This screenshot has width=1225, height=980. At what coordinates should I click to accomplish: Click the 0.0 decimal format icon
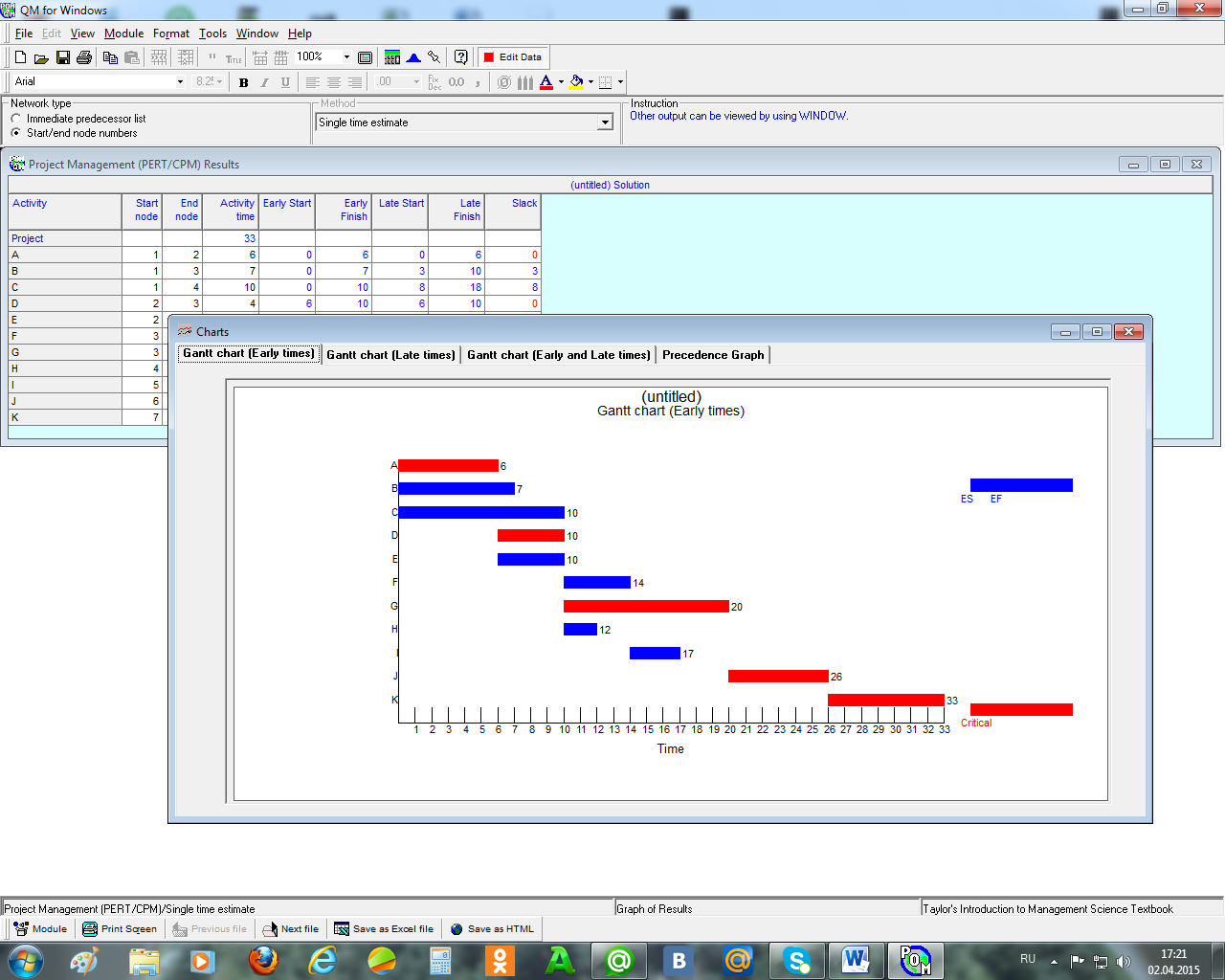tap(457, 82)
